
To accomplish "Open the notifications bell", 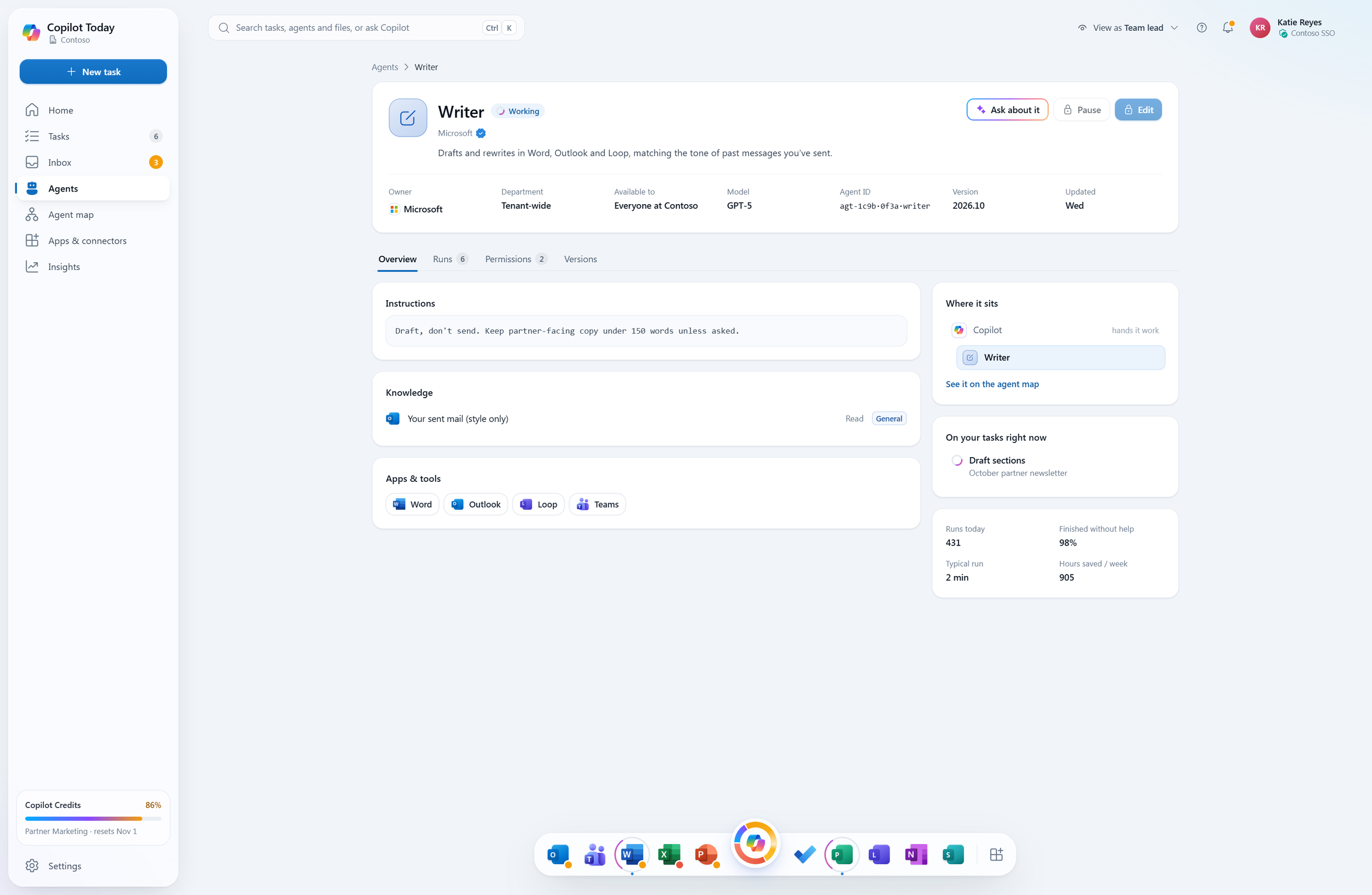I will 1227,27.
